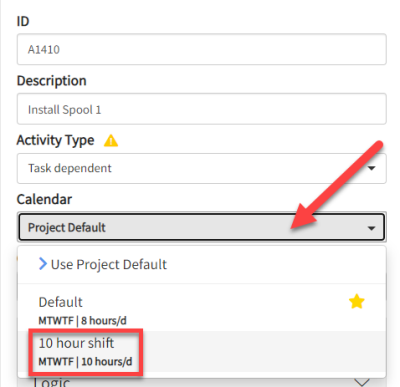Click the Calendar field label
400x387 pixels.
click(x=44, y=199)
